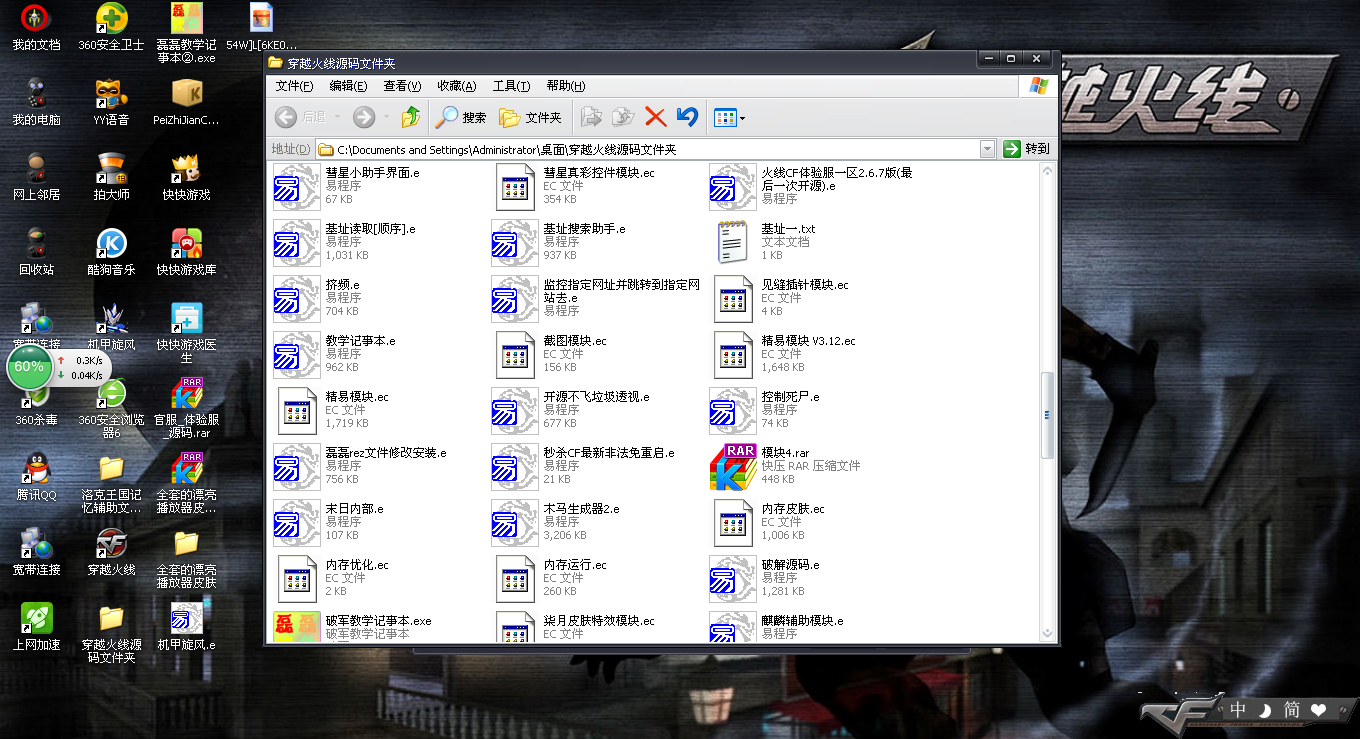The image size is (1360, 739).
Task: Select the 内存运行.ec file name
Action: click(x=575, y=565)
